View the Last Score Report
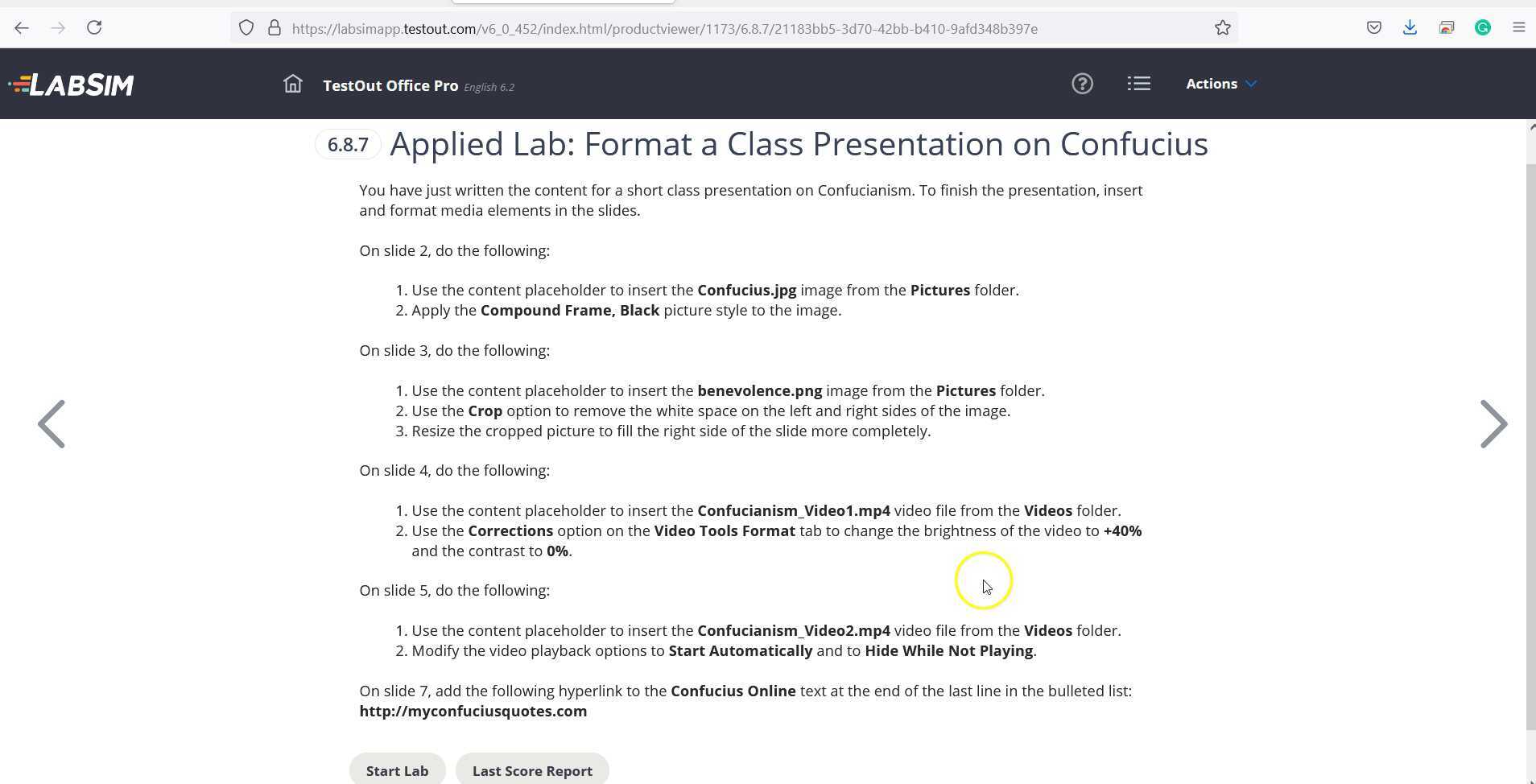Image resolution: width=1536 pixels, height=784 pixels. (x=531, y=770)
